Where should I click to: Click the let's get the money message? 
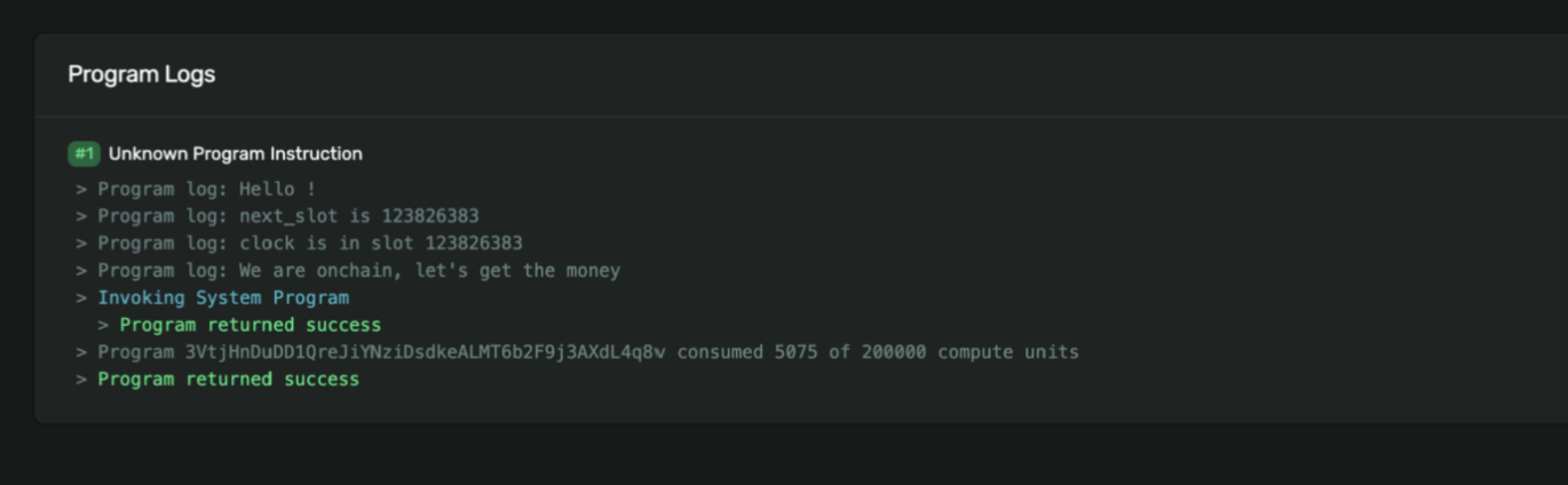[x=518, y=271]
